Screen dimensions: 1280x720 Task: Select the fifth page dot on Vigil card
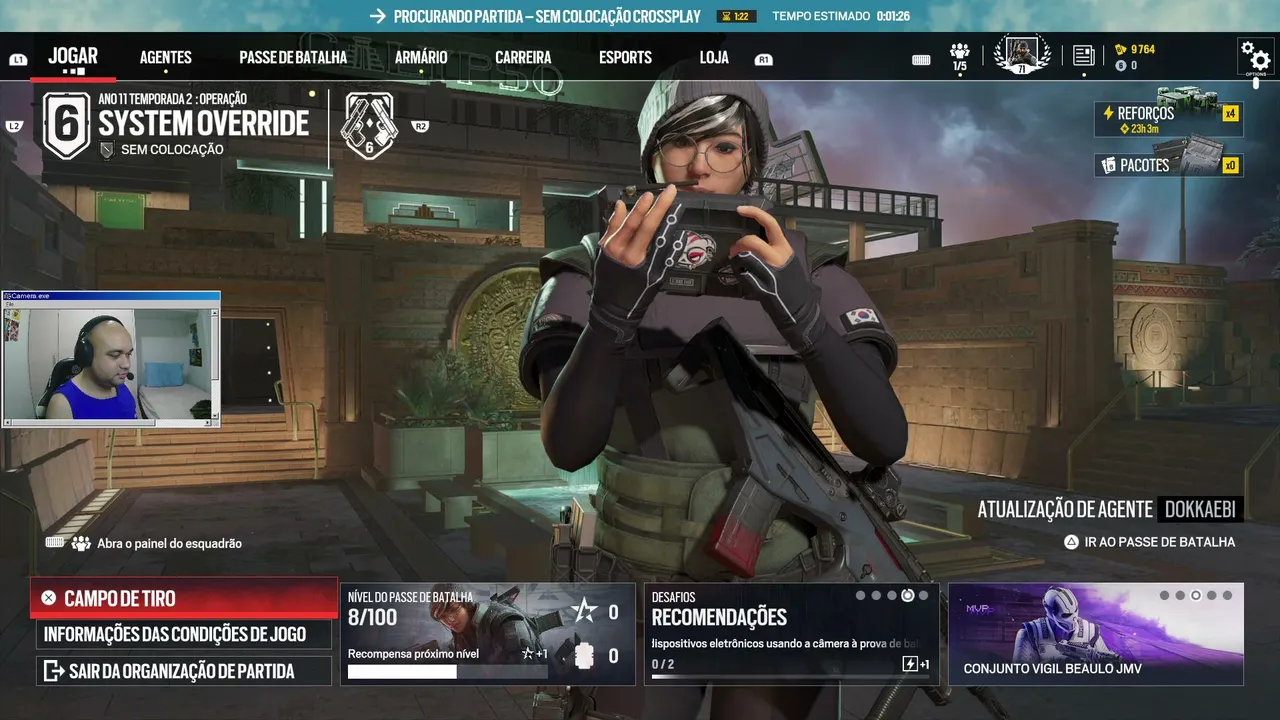(1227, 595)
